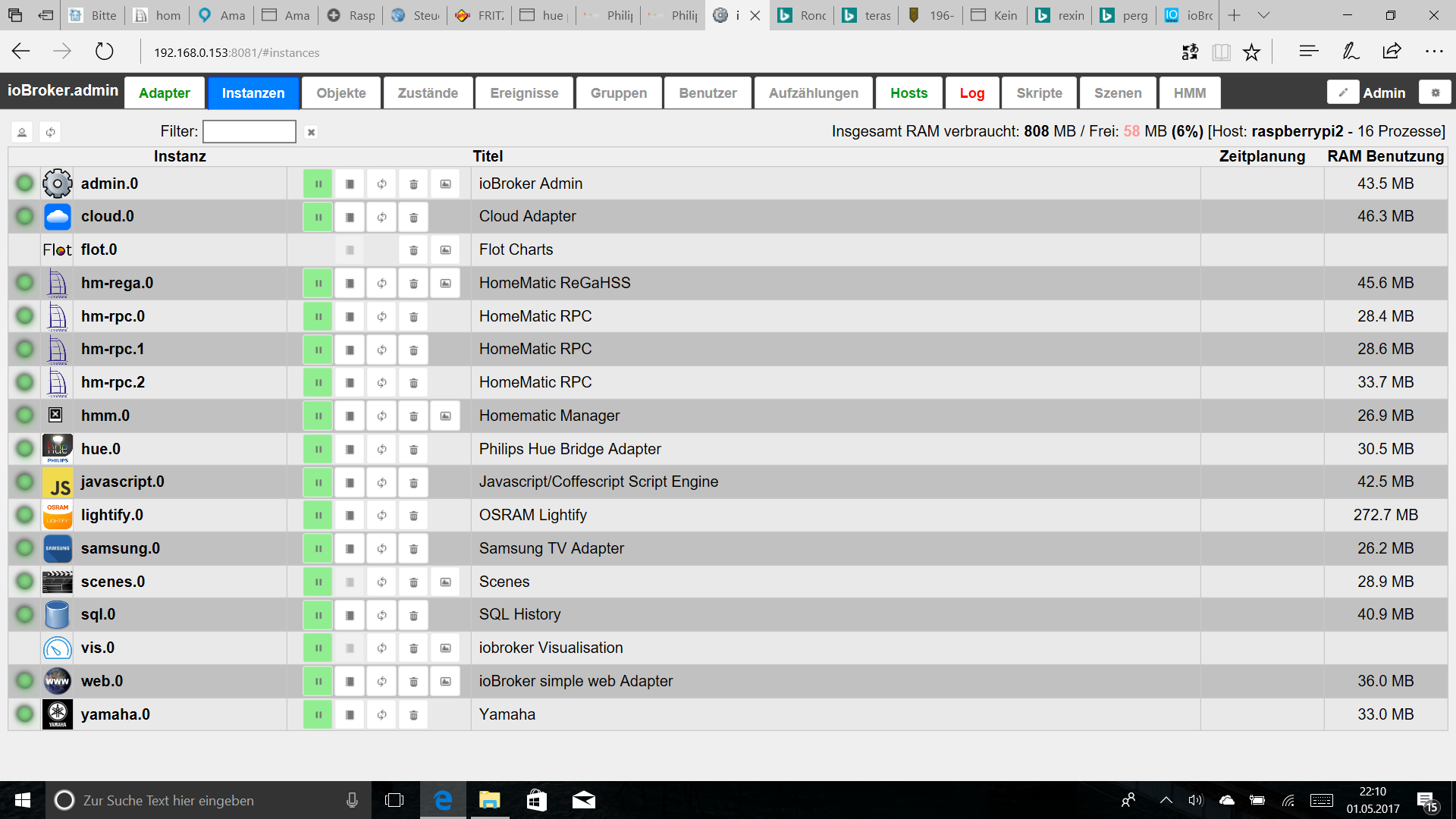Delete the hm-rpc.2 instance
Viewport: 1456px width, 819px height.
pos(413,383)
